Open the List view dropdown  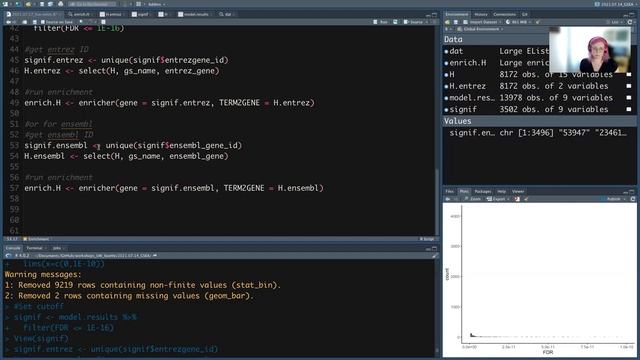point(616,22)
